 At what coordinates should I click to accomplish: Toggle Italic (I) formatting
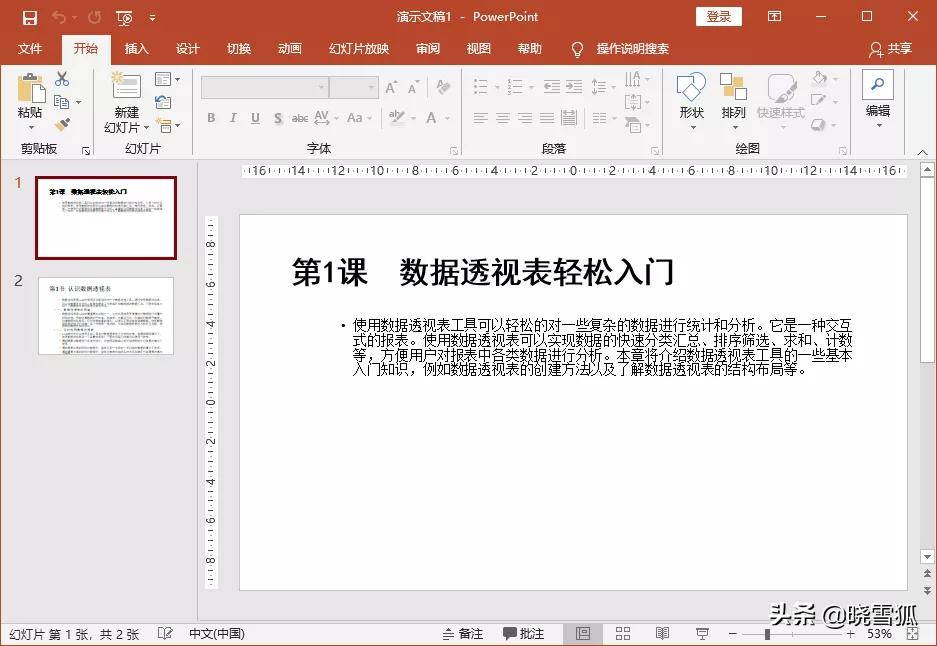click(232, 117)
